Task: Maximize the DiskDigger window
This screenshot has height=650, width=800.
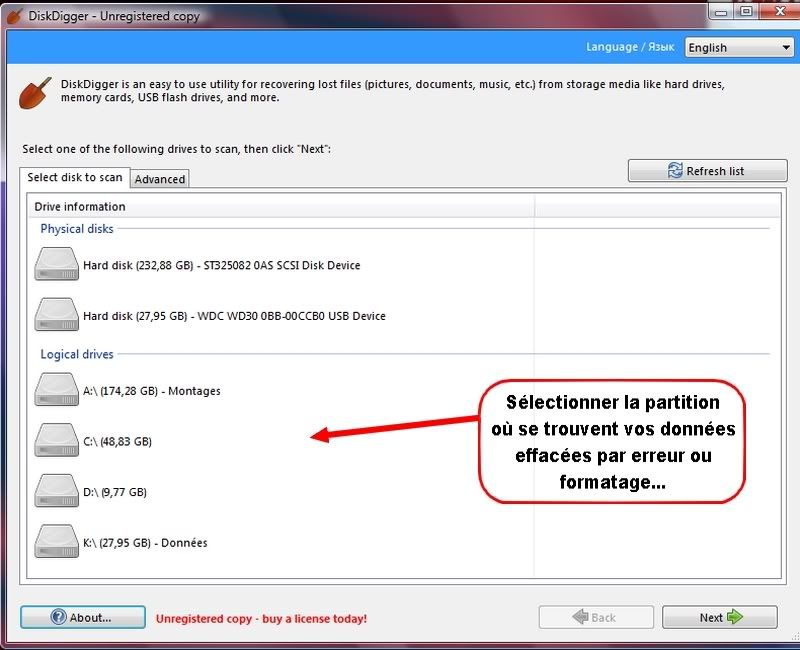Action: click(746, 11)
